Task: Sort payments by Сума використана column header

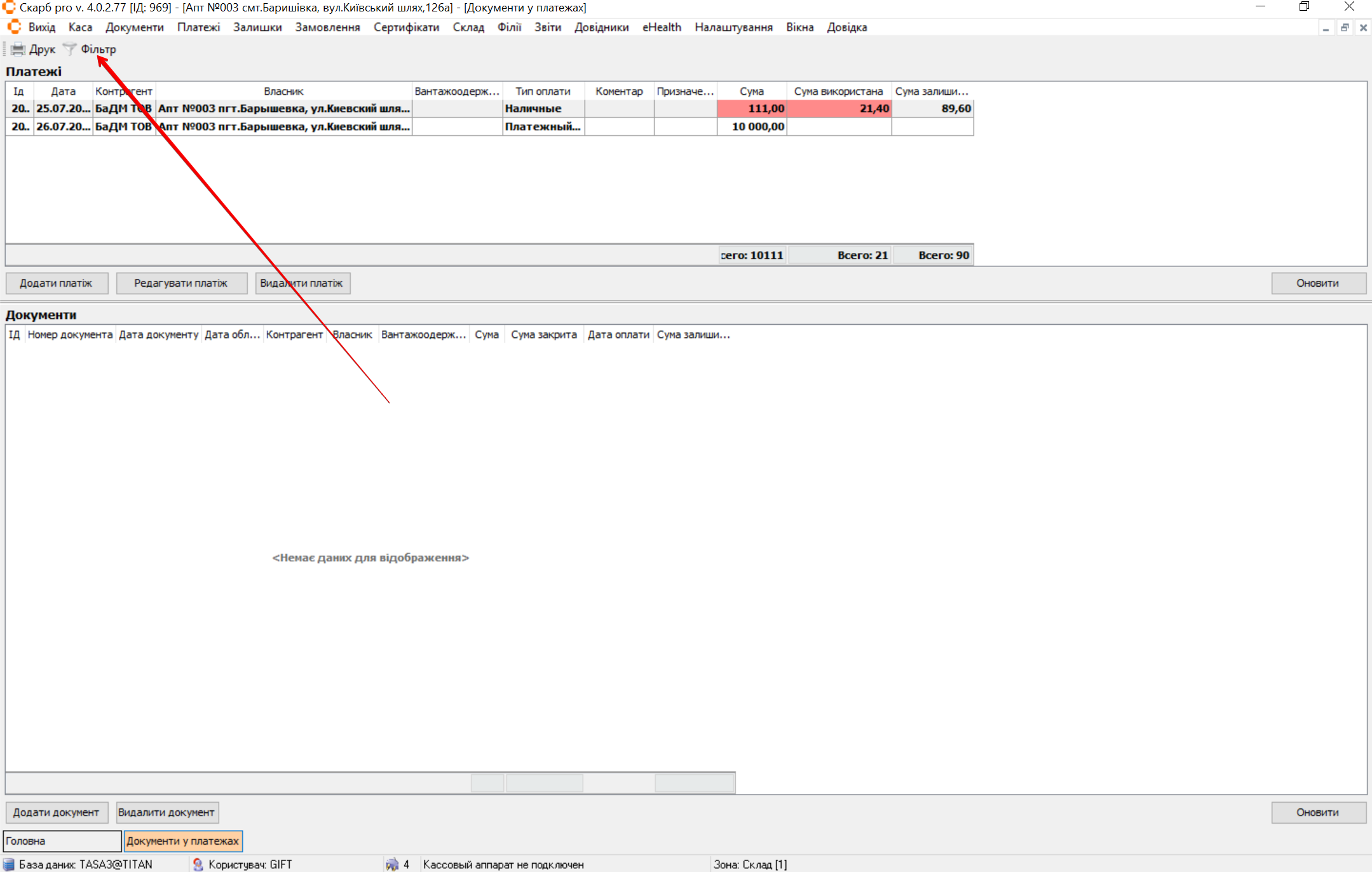Action: 838,92
